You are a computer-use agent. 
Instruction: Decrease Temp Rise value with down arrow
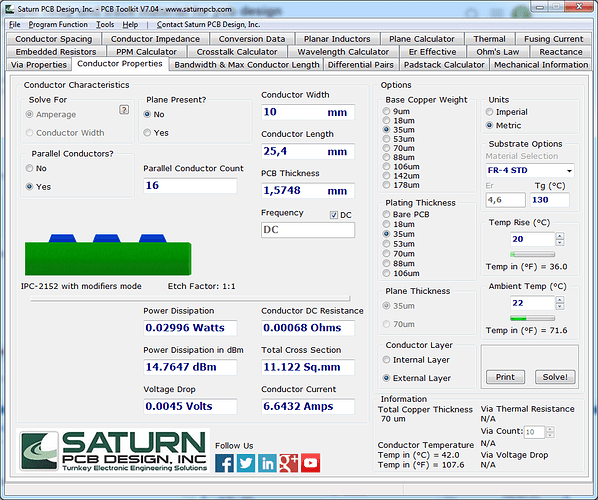(559, 243)
